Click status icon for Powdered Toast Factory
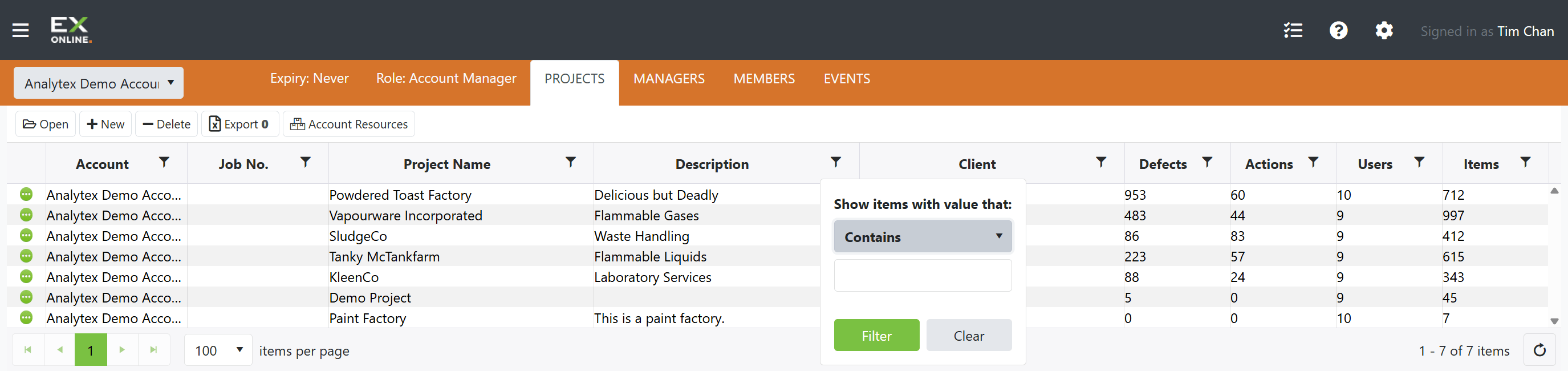Screen dimensions: 1568x371 pos(26,194)
